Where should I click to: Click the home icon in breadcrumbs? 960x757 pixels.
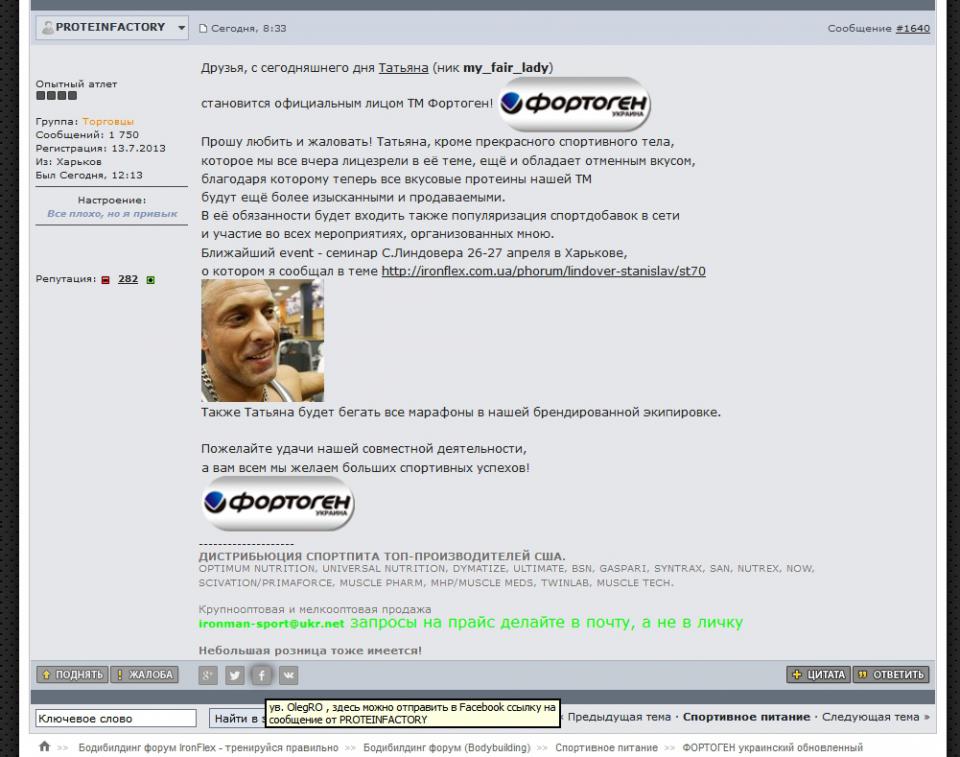tap(44, 747)
